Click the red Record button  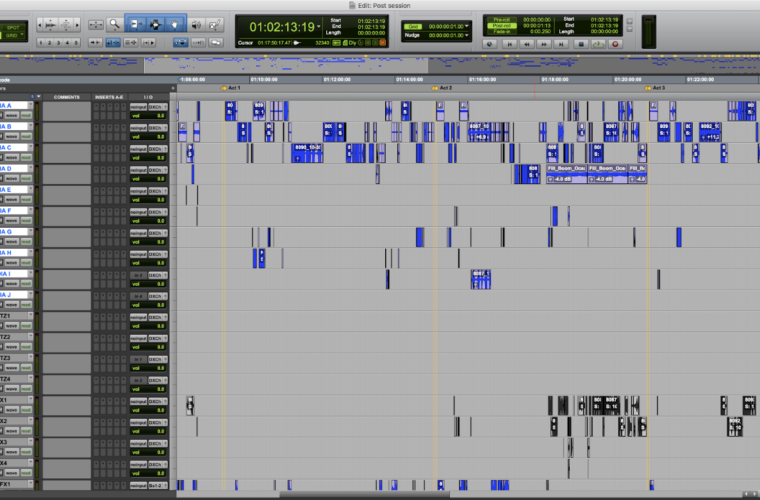(616, 44)
